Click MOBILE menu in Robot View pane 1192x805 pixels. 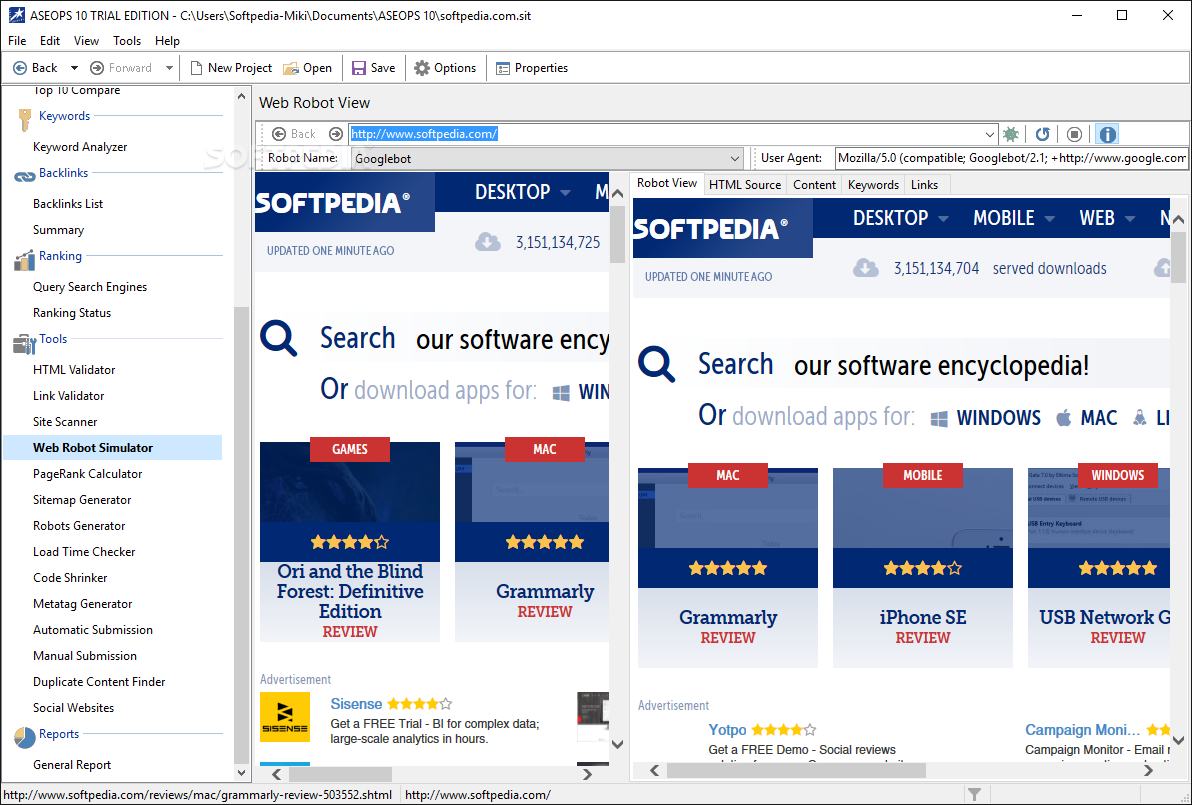[1003, 218]
